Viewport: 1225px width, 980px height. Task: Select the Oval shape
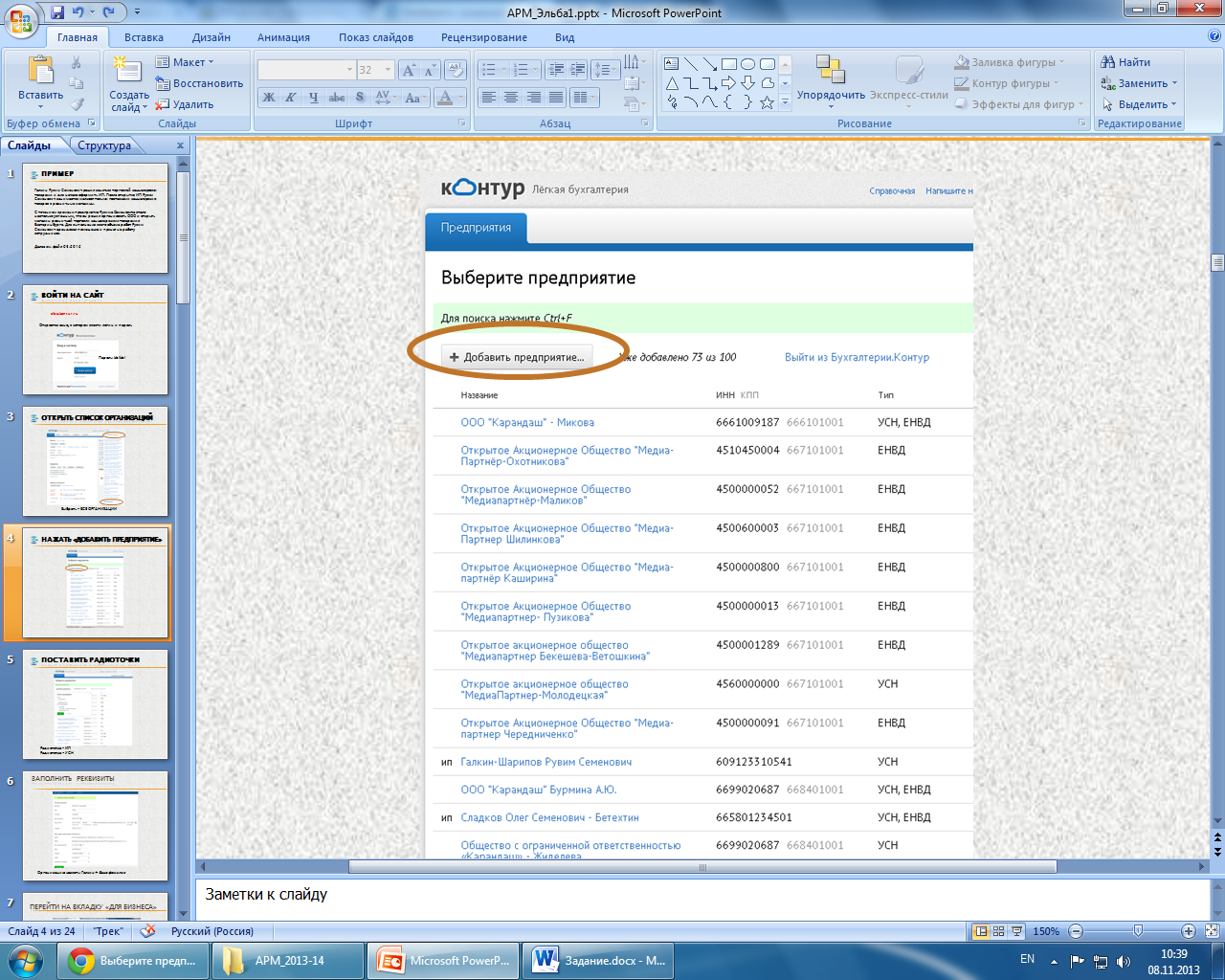pos(748,64)
